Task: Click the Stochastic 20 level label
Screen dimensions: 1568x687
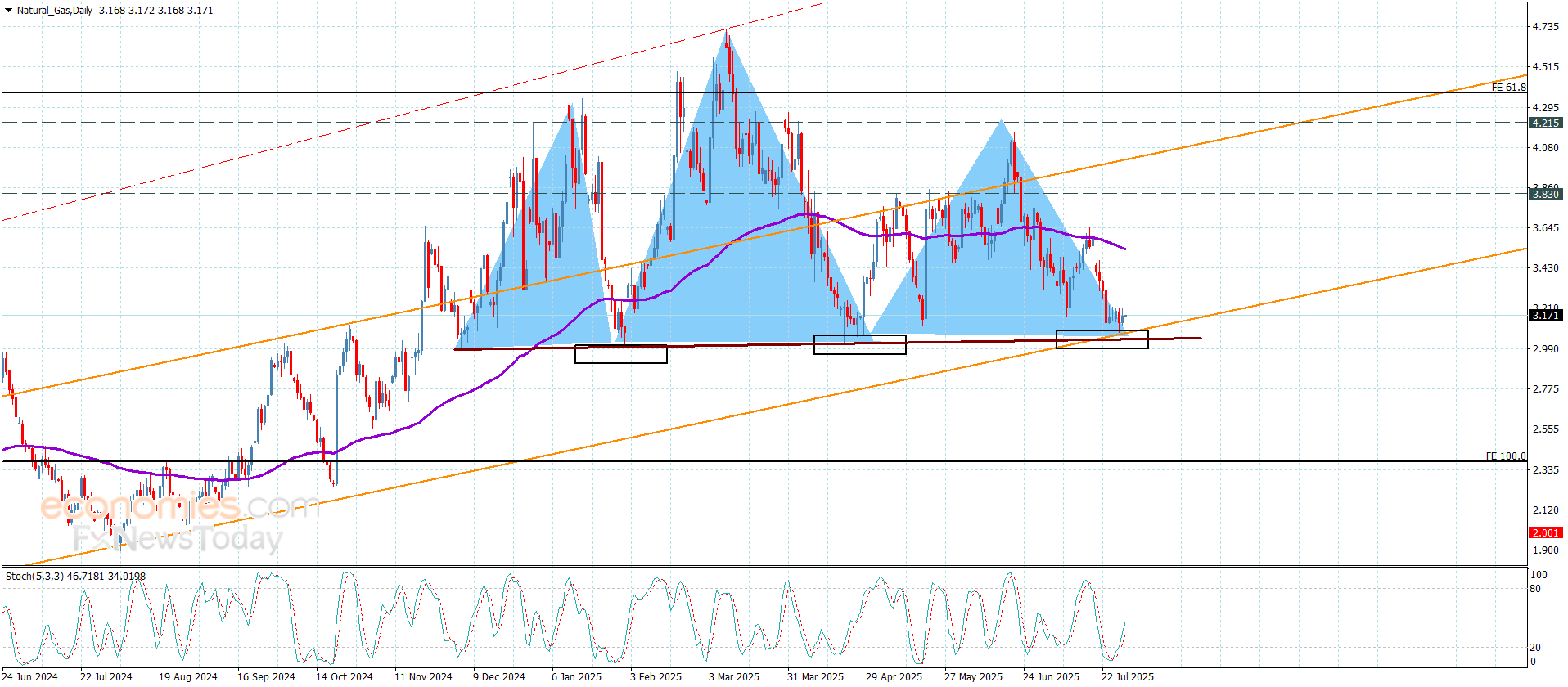Action: tap(1535, 648)
